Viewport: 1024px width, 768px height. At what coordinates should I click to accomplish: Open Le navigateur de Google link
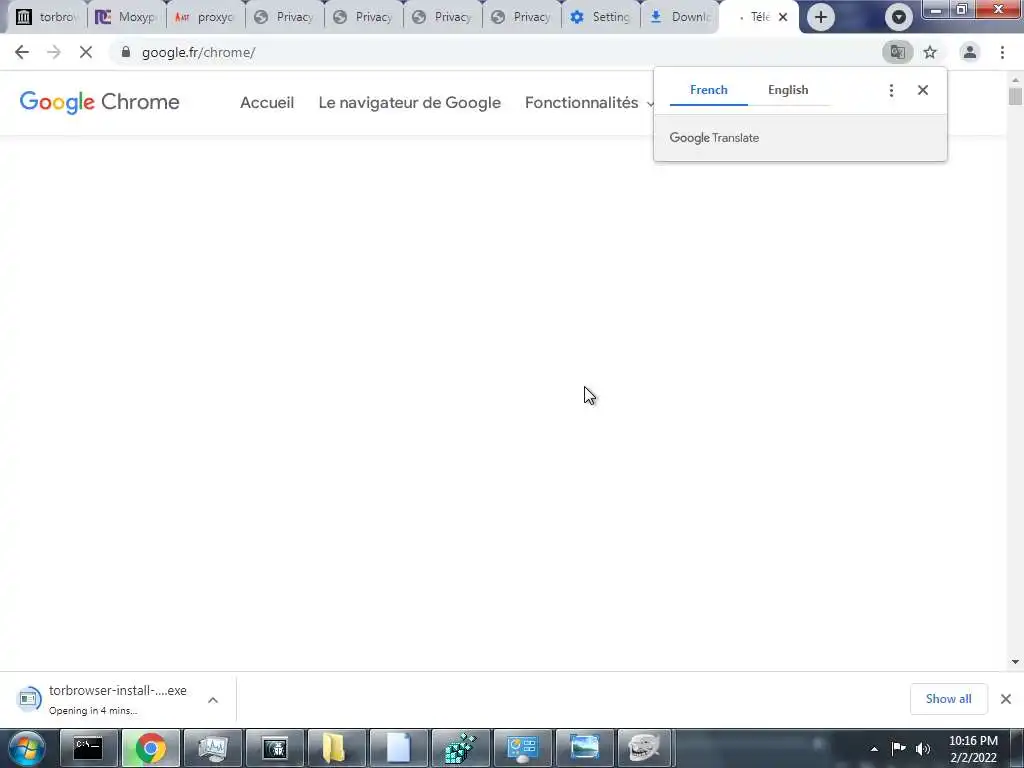coord(409,103)
